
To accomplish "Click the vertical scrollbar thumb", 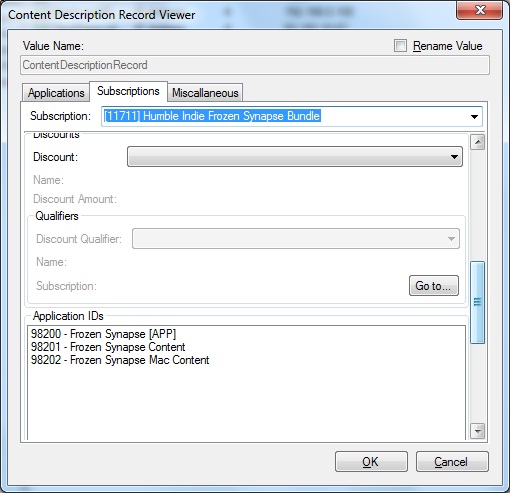I will click(x=477, y=302).
